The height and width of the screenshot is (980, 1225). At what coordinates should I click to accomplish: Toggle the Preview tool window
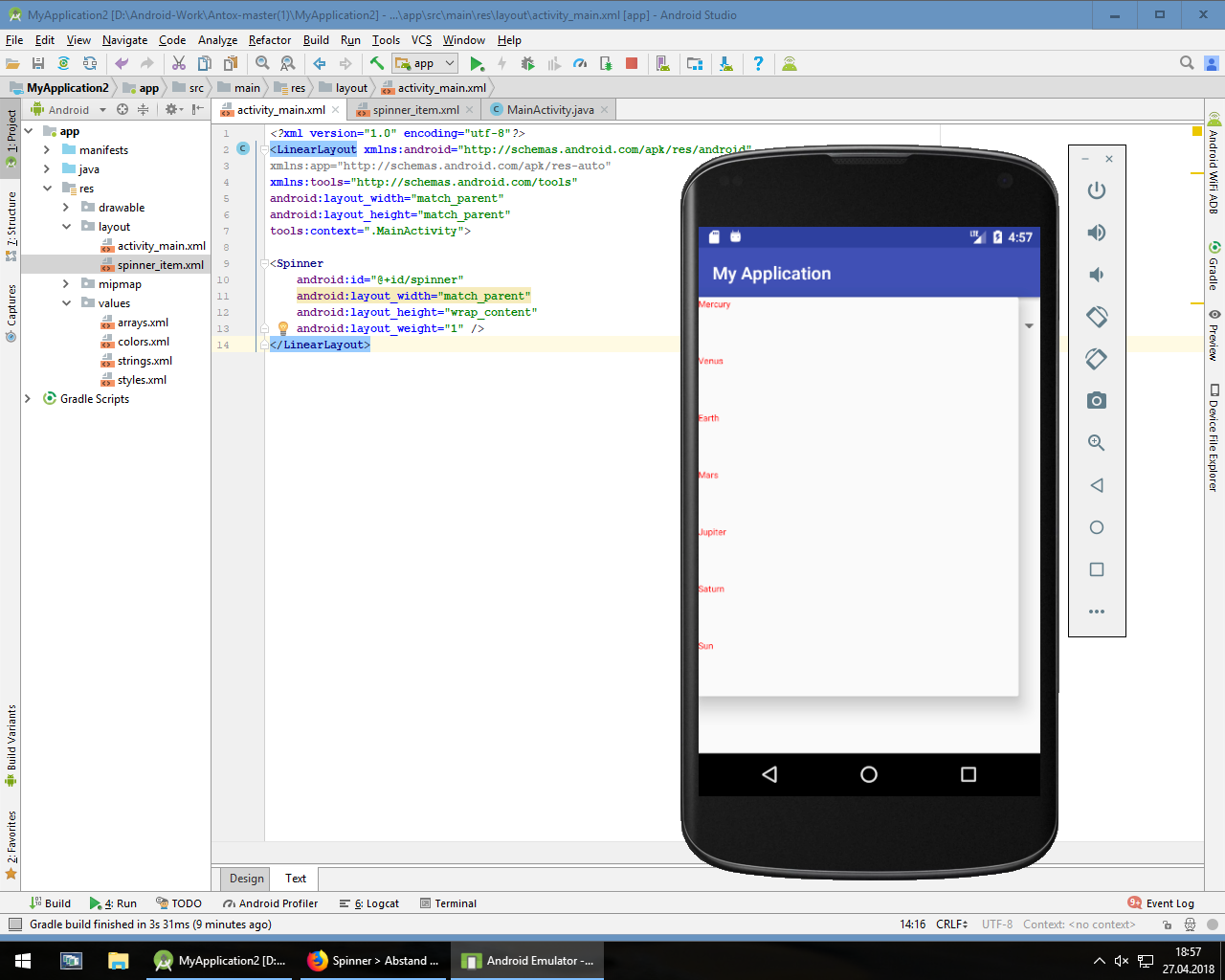click(x=1214, y=335)
